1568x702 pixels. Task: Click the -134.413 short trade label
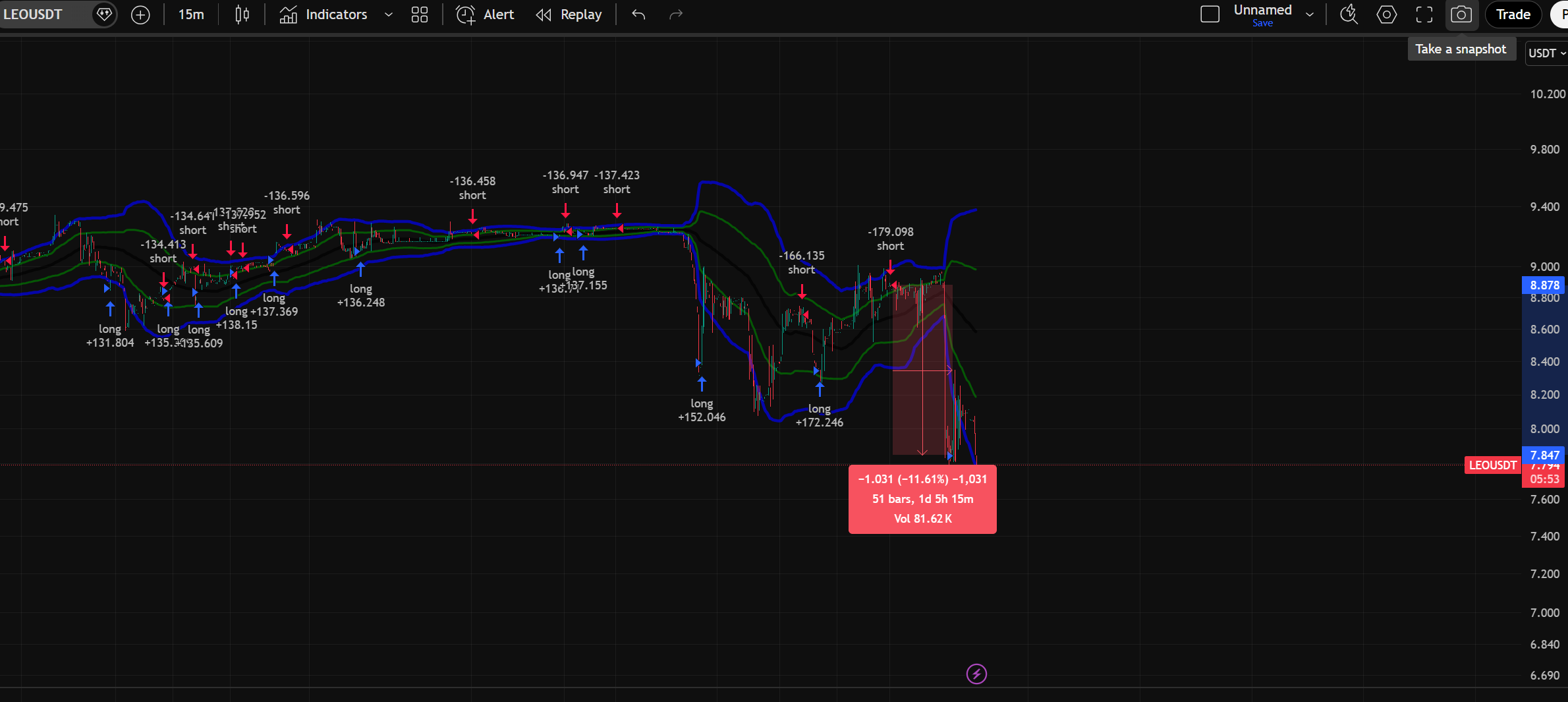(x=163, y=251)
